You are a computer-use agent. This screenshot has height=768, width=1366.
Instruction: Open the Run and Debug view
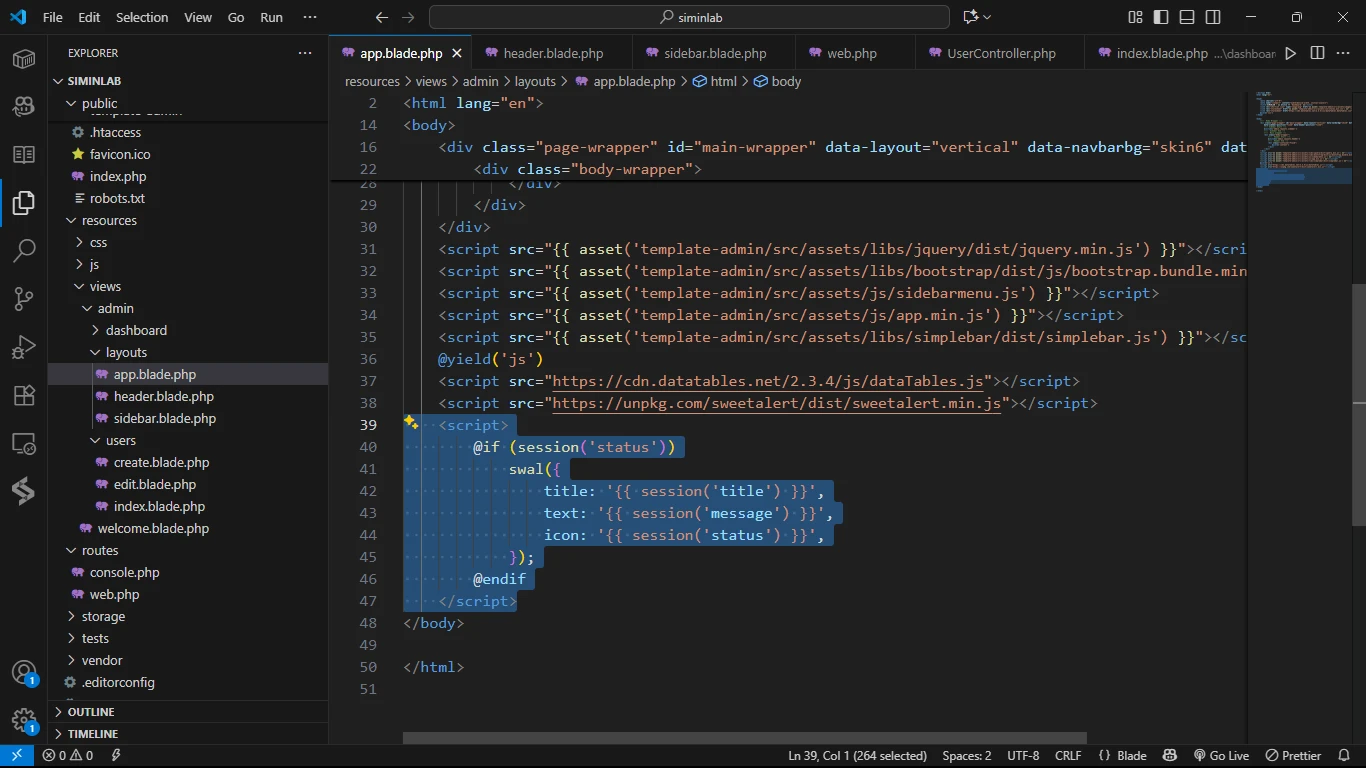[24, 347]
